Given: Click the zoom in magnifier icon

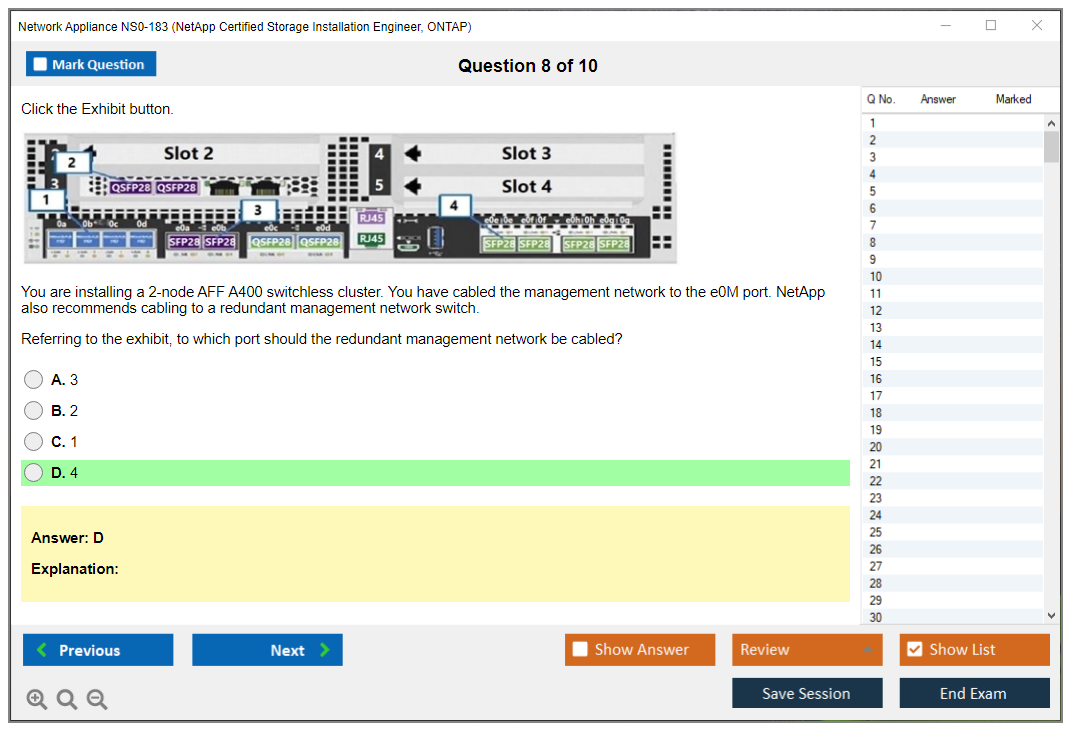Looking at the screenshot, I should (36, 700).
